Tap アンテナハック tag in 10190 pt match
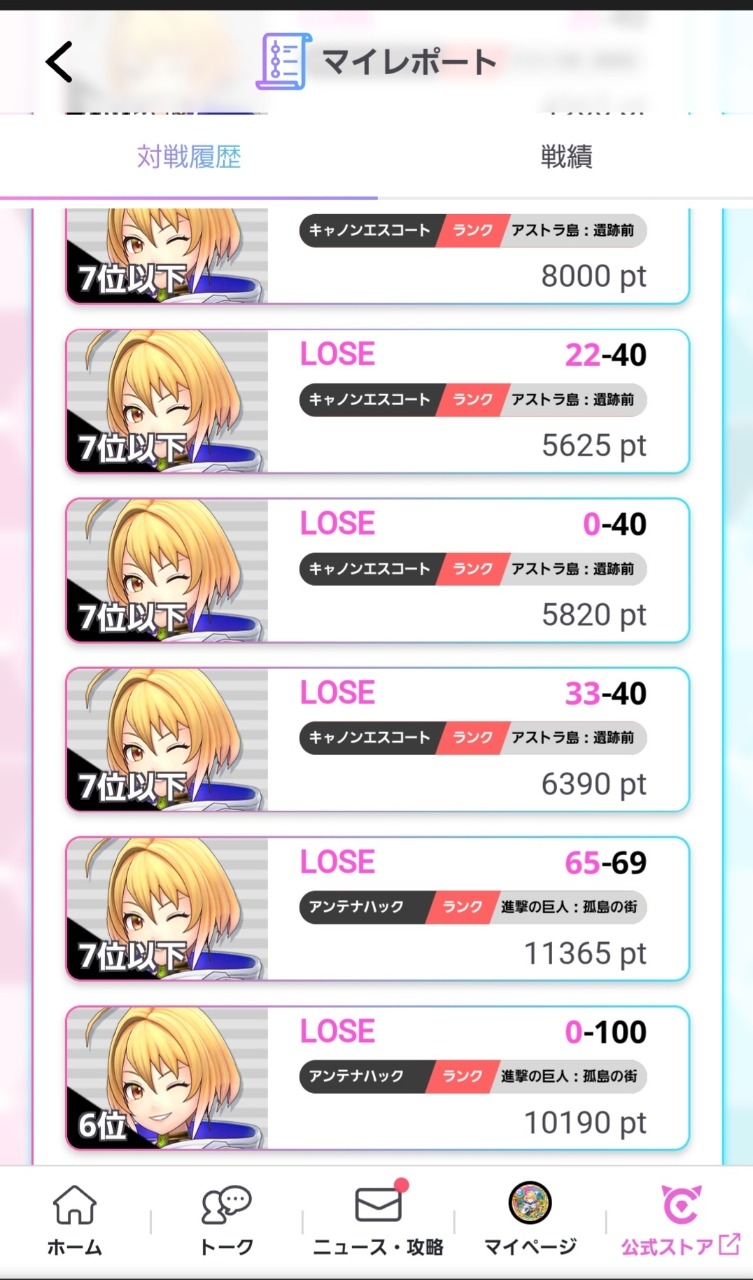The image size is (753, 1280). [357, 1076]
